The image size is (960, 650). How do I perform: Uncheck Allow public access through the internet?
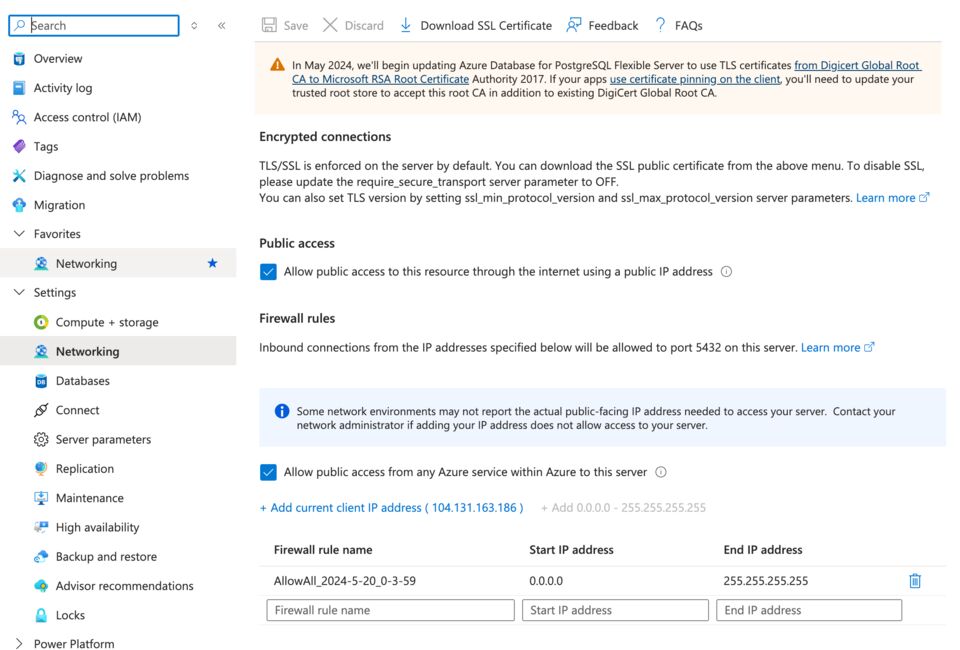(268, 272)
